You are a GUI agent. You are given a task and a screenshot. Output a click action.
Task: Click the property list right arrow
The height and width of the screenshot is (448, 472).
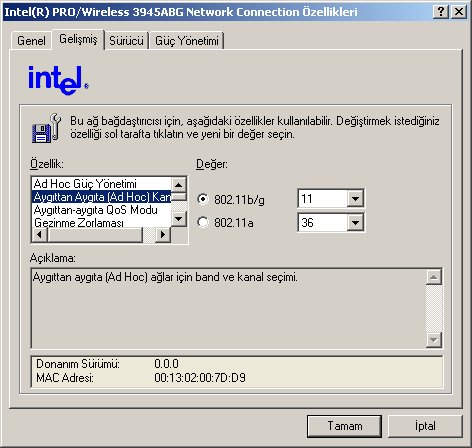coord(163,235)
